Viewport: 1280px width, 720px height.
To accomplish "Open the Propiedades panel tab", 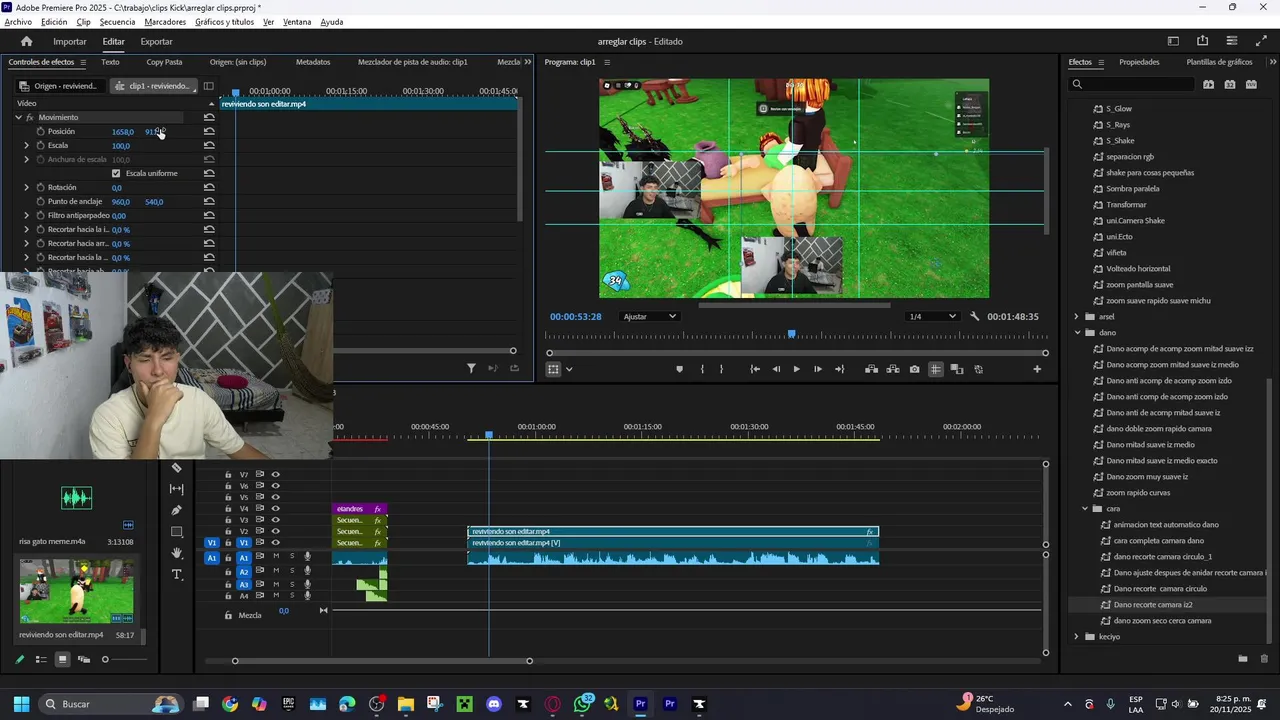I will coord(1139,62).
